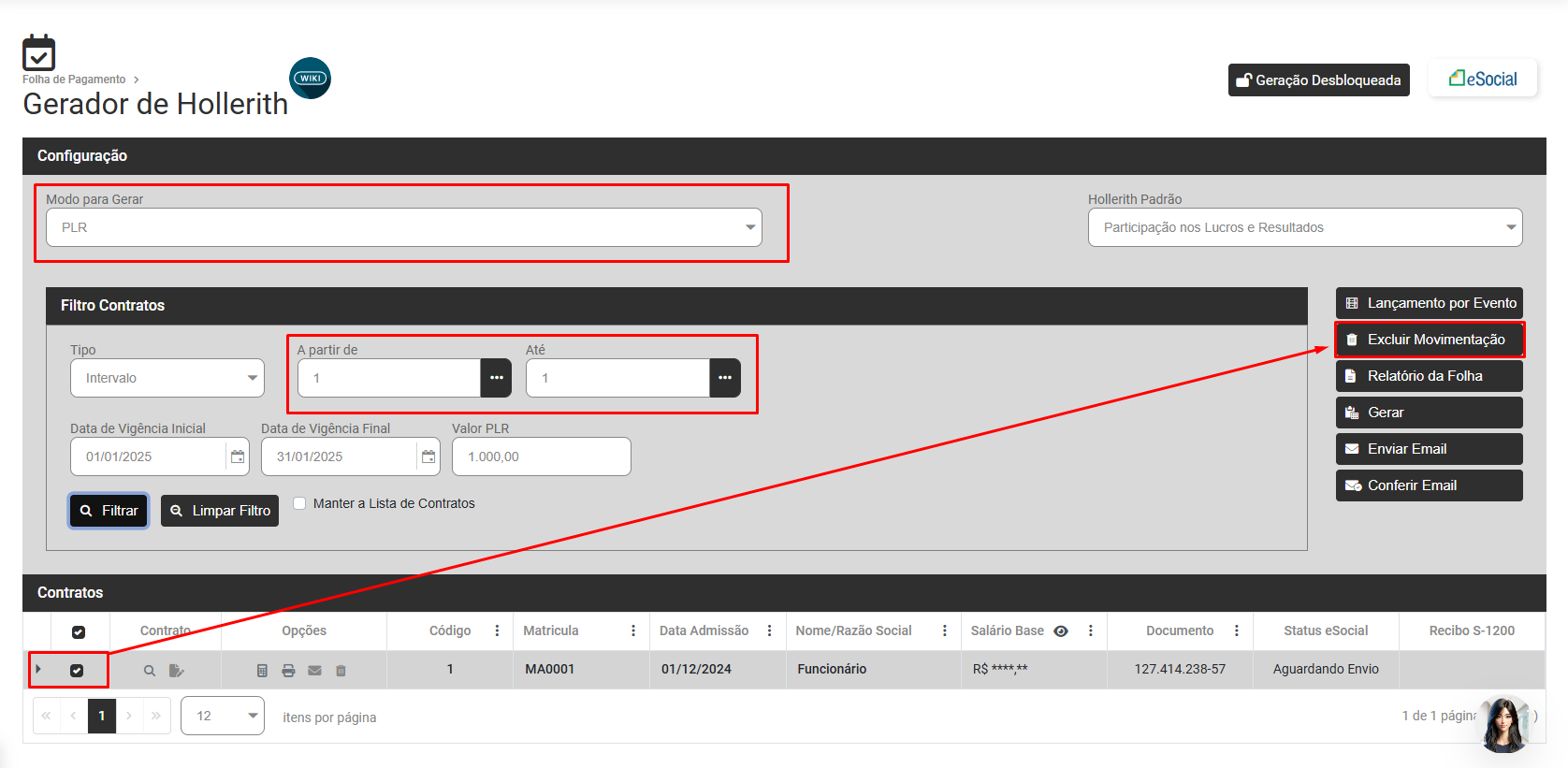View contract details with magnifier icon
1568x768 pixels.
[150, 671]
